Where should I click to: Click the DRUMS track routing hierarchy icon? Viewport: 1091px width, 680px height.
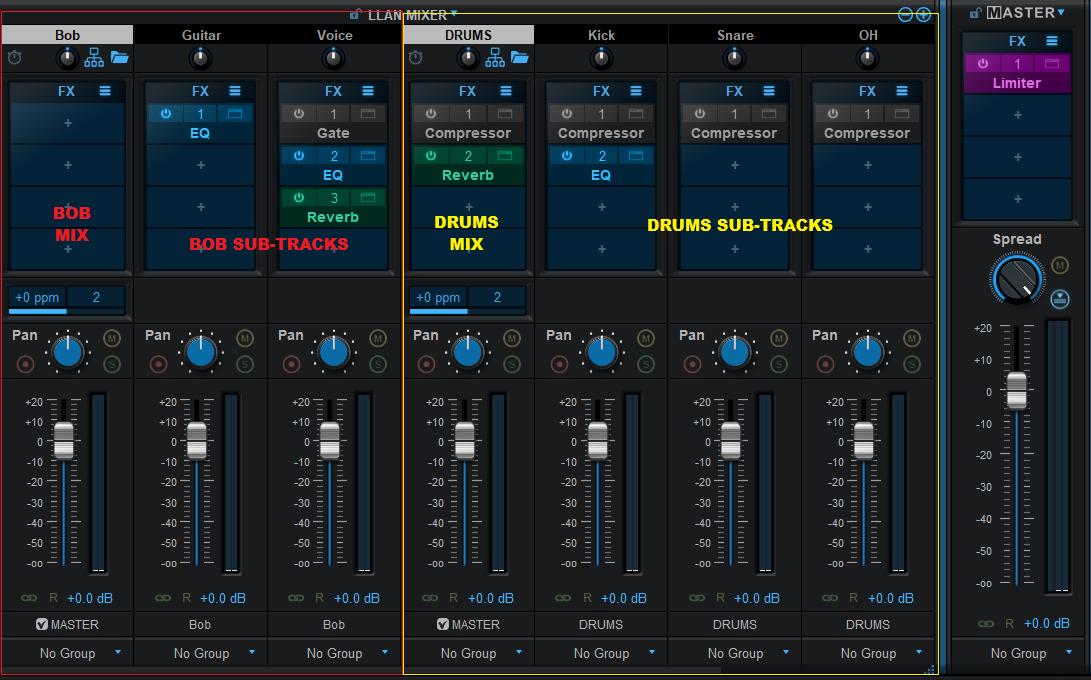[494, 58]
